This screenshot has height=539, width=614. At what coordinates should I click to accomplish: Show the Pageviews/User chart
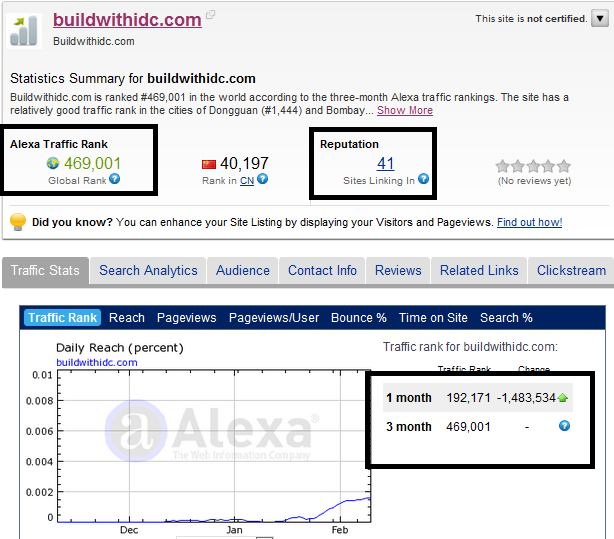tap(274, 318)
